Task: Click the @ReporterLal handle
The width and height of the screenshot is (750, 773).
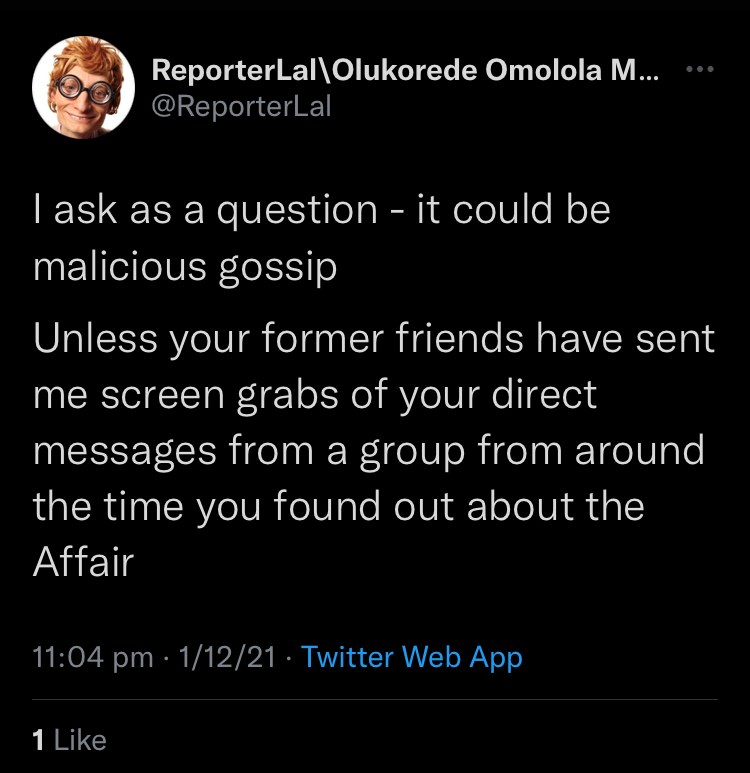Action: [x=240, y=106]
